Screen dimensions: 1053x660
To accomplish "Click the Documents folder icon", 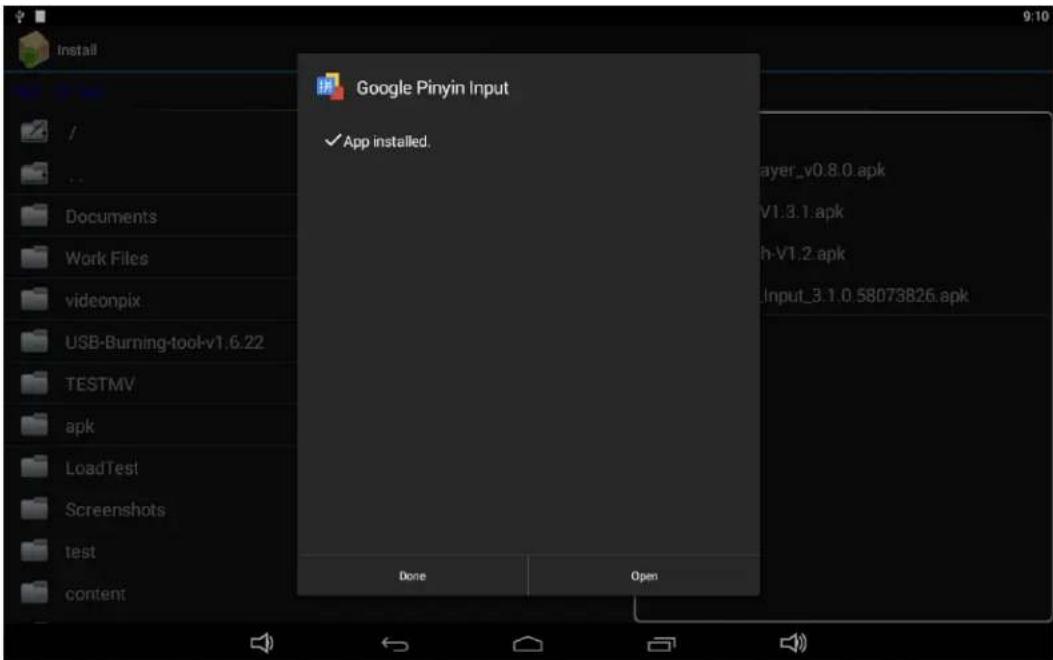I will pos(34,216).
